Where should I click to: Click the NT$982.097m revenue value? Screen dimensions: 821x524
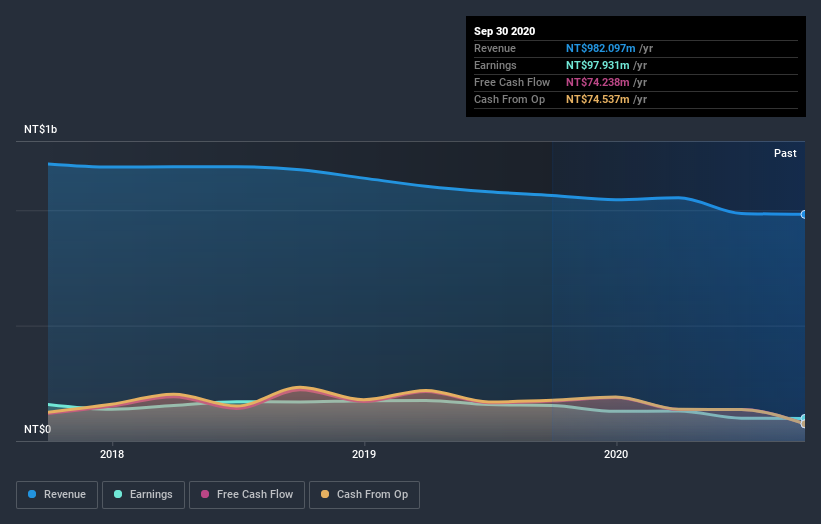601,48
